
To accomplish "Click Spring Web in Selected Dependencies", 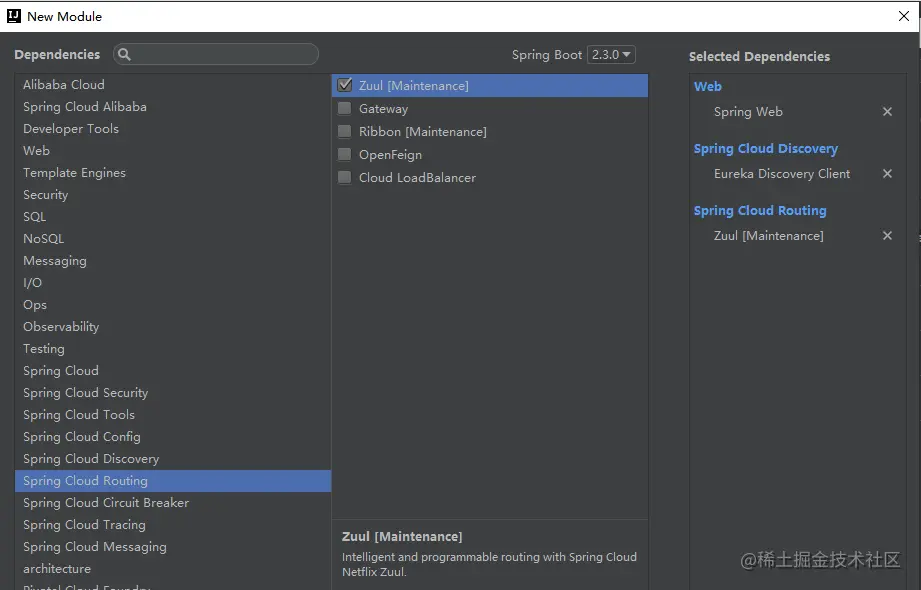I will tap(748, 112).
